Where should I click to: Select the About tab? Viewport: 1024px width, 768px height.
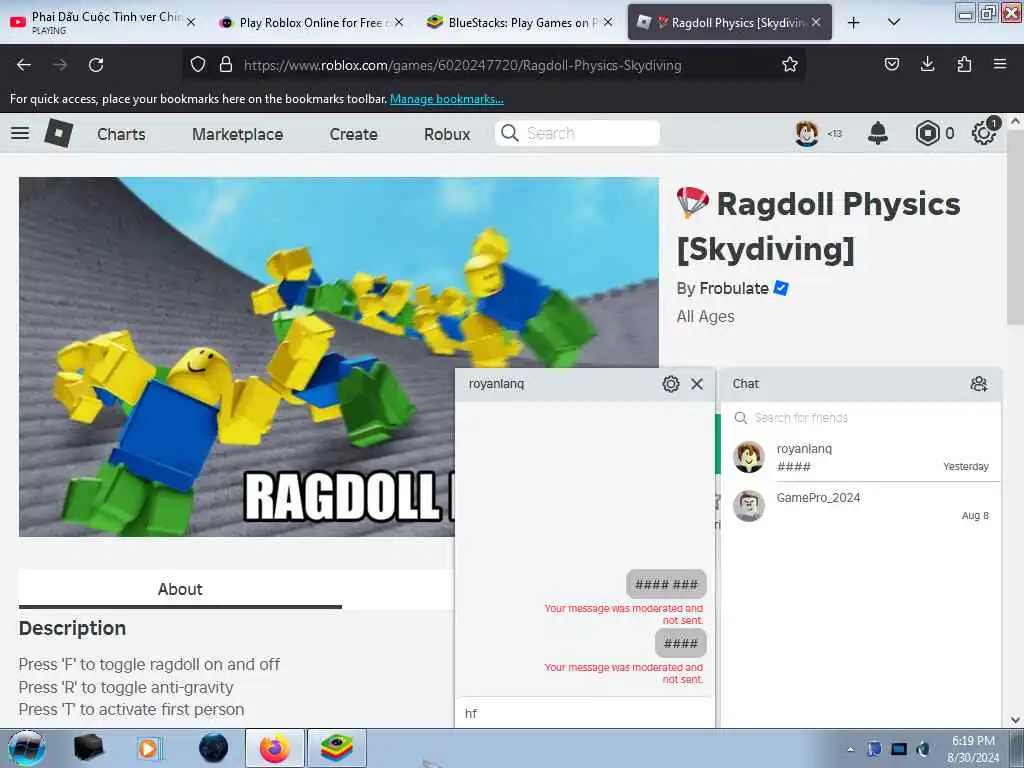180,589
